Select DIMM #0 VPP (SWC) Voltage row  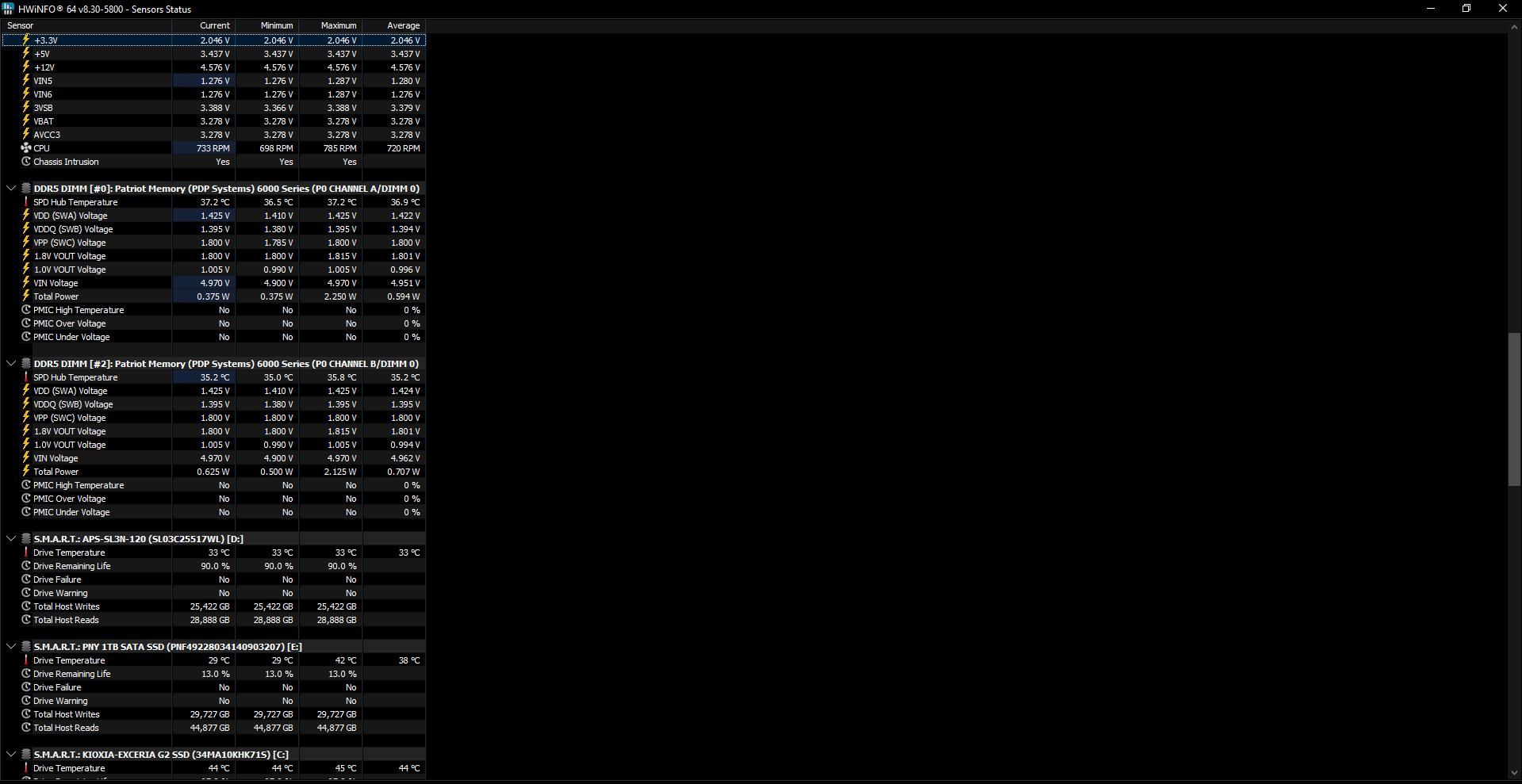(213, 243)
